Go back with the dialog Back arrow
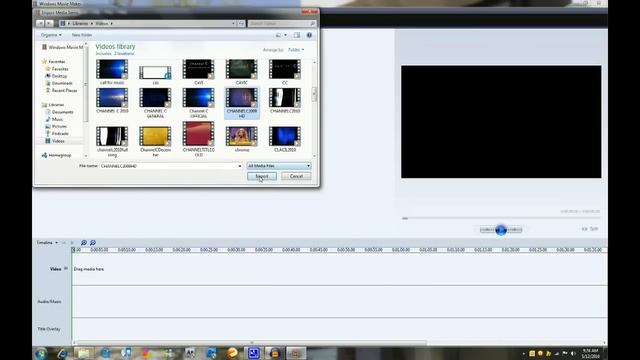 coord(40,24)
